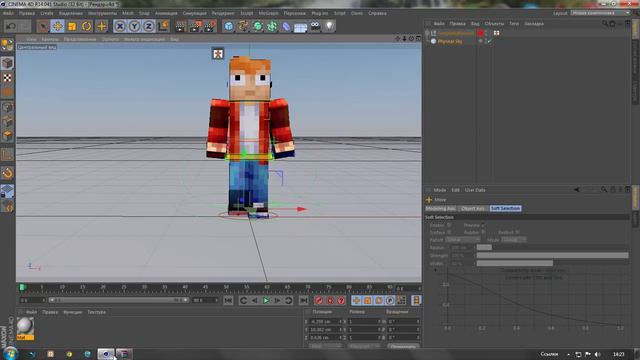Toggle the Preview checkbox
The image size is (640, 360).
(x=483, y=225)
